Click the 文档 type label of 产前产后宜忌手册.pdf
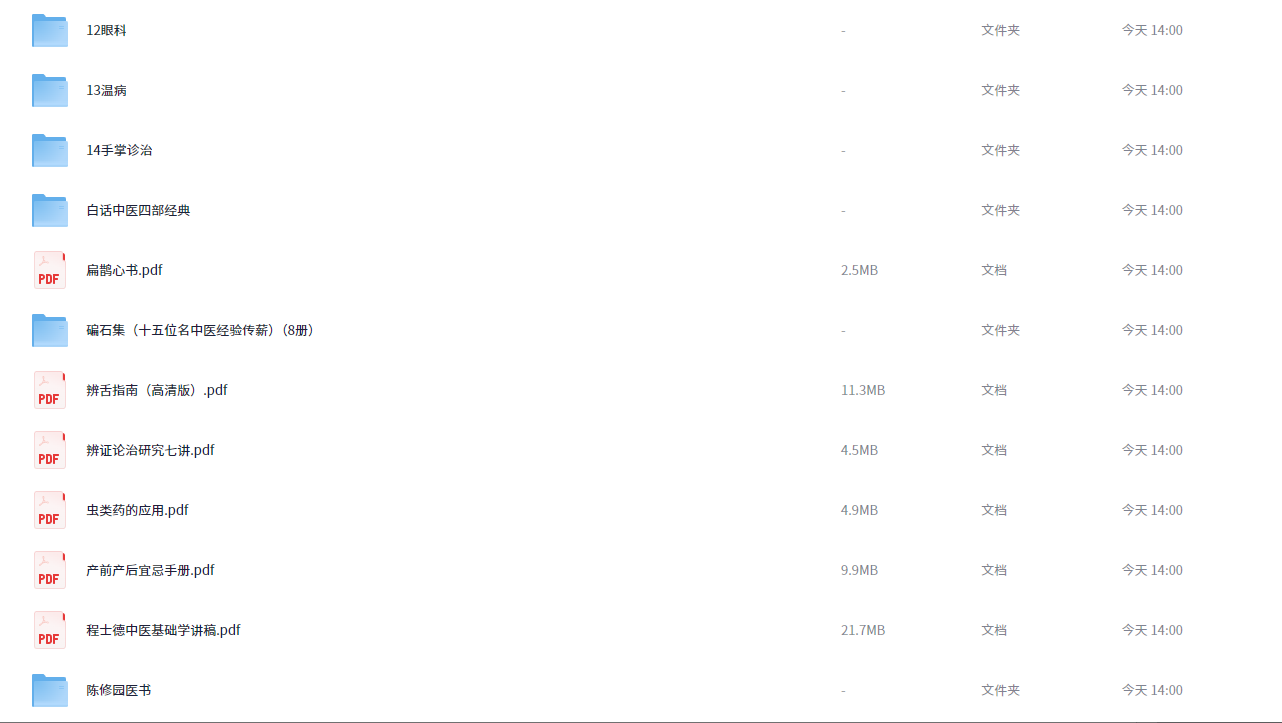Viewport: 1282px width, 723px height. coord(994,570)
